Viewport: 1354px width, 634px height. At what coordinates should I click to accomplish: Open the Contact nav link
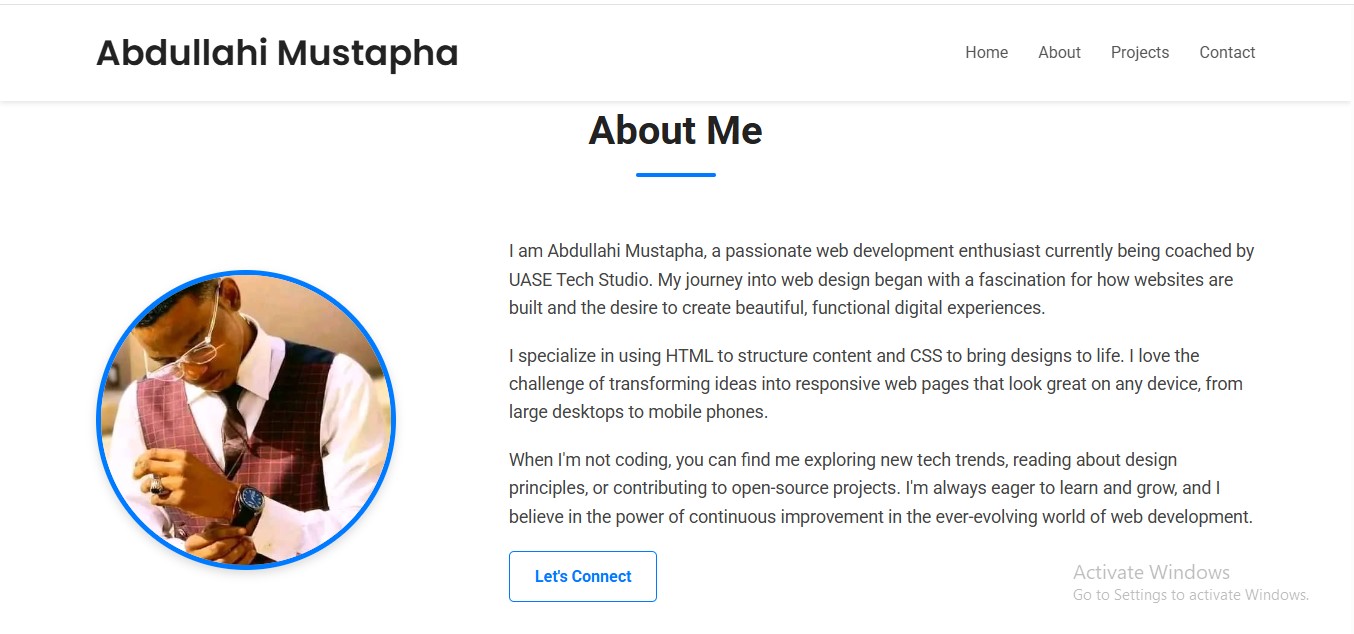click(1227, 53)
